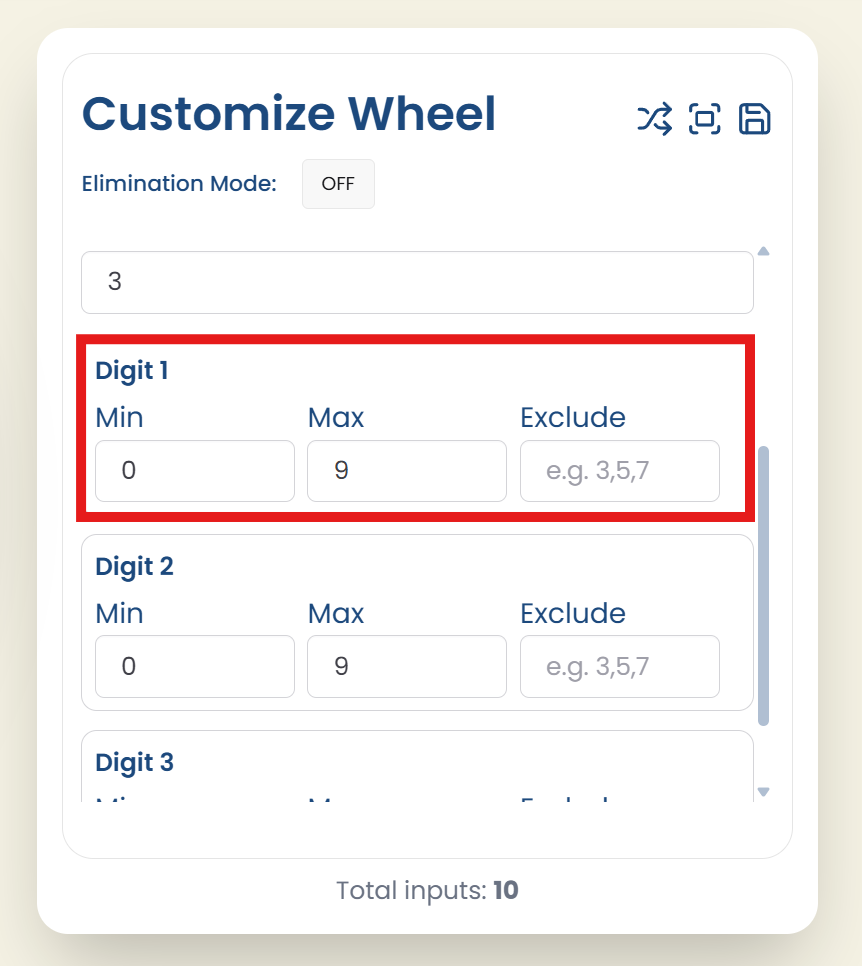Screen dimensions: 862x966
Task: Open fullscreen view via the expand icon
Action: tap(705, 119)
